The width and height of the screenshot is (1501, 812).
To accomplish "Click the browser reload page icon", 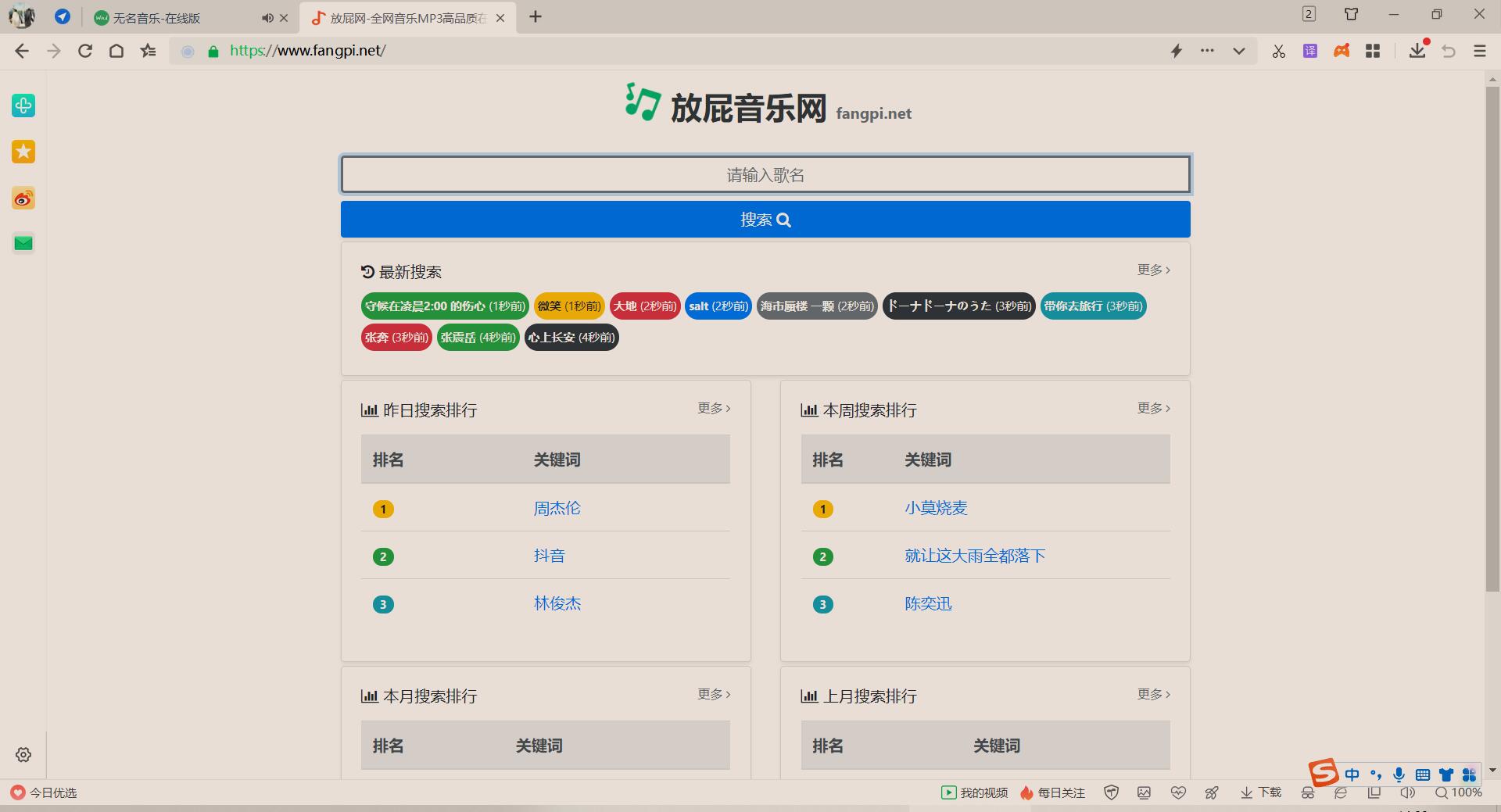I will point(85,51).
